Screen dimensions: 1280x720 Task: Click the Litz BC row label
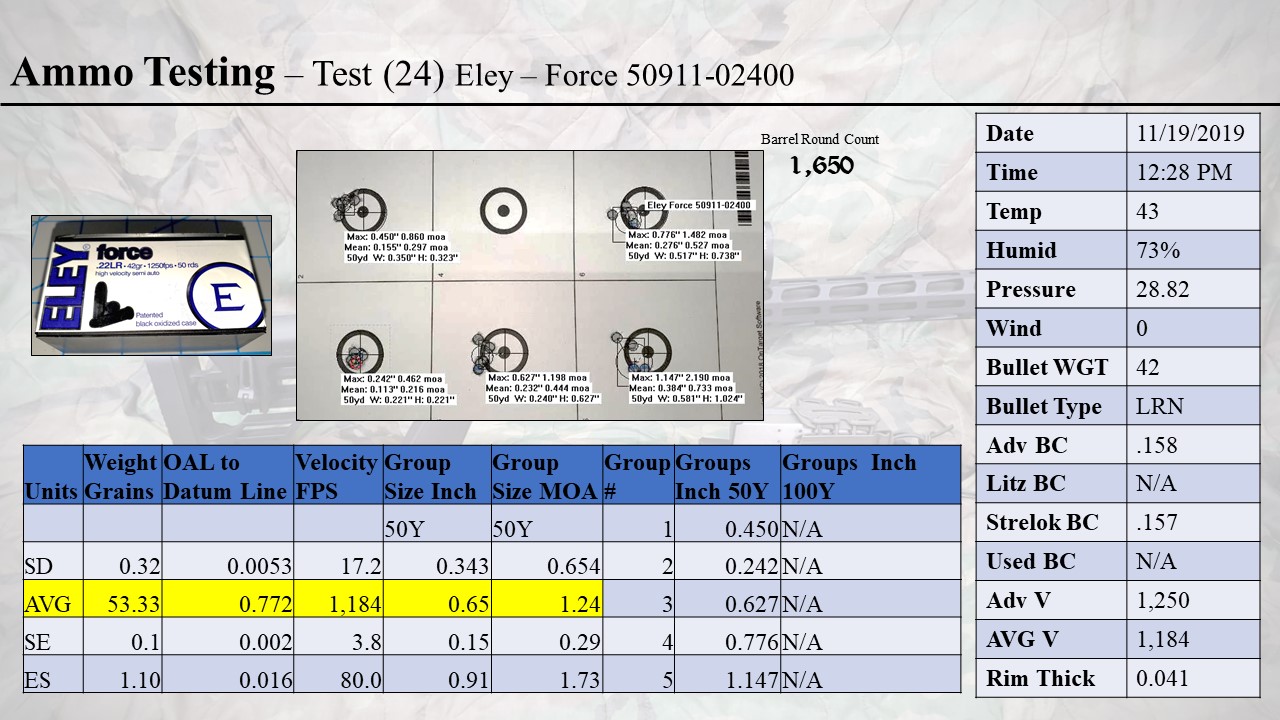[x=1025, y=483]
